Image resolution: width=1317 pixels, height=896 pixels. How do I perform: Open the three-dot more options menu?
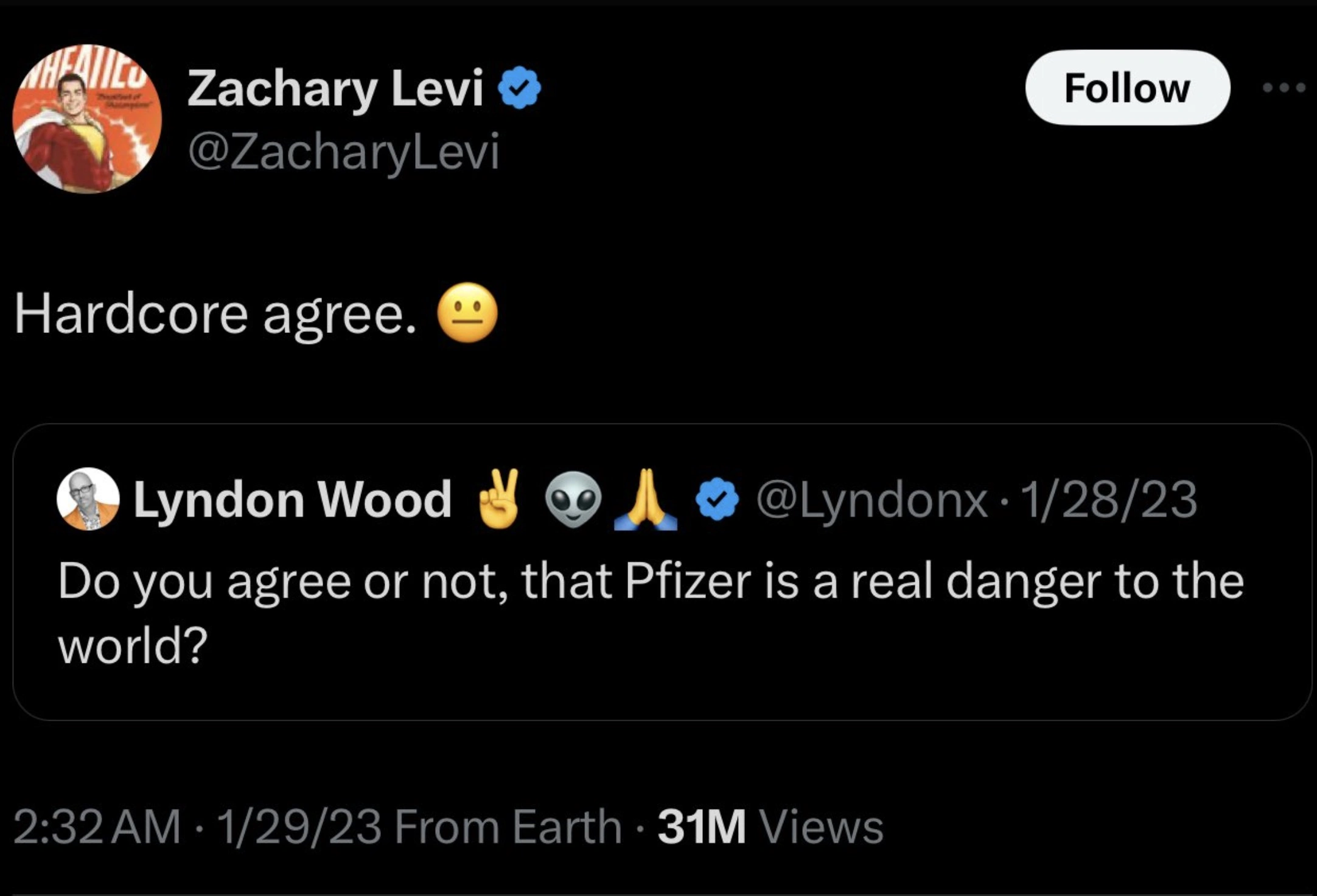click(x=1283, y=88)
